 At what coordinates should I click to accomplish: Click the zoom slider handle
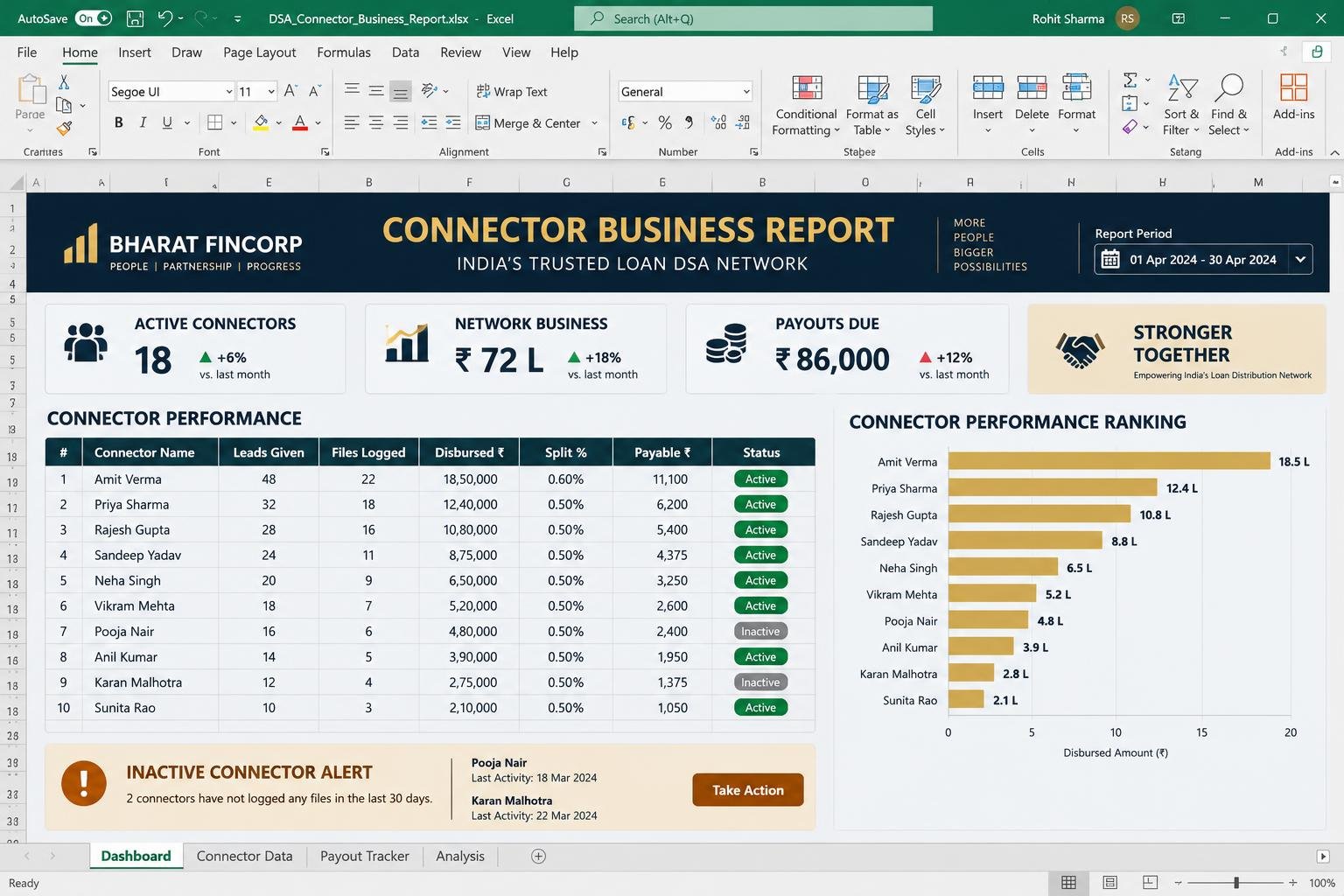pyautogui.click(x=1236, y=883)
